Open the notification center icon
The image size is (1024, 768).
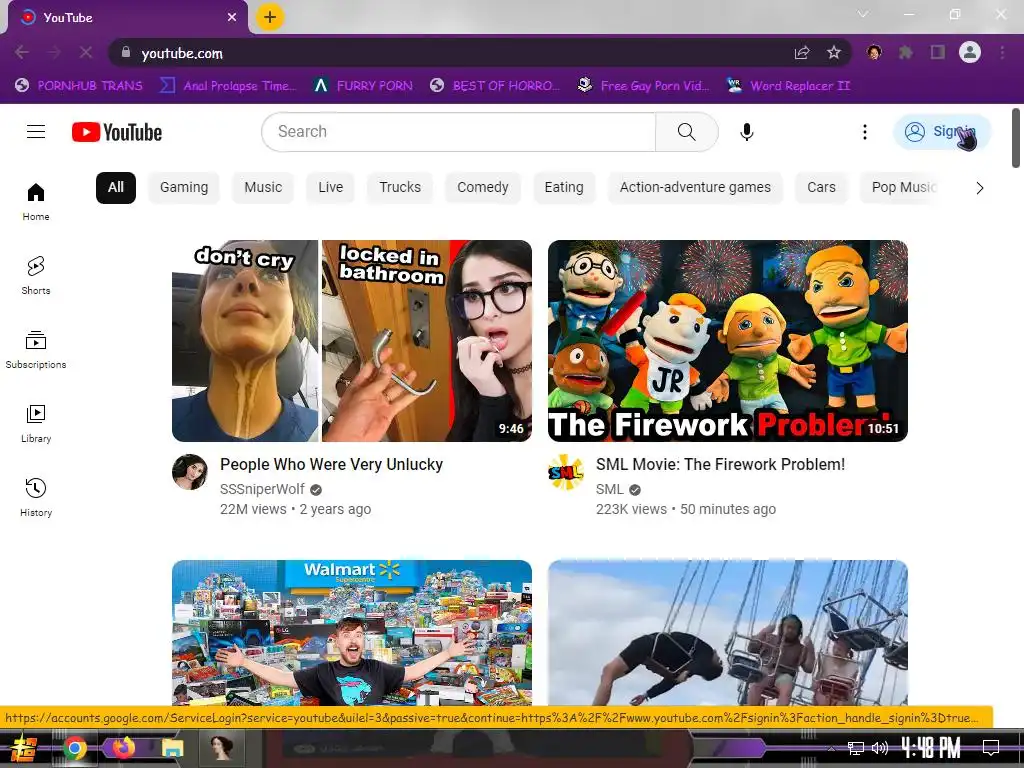pyautogui.click(x=991, y=747)
